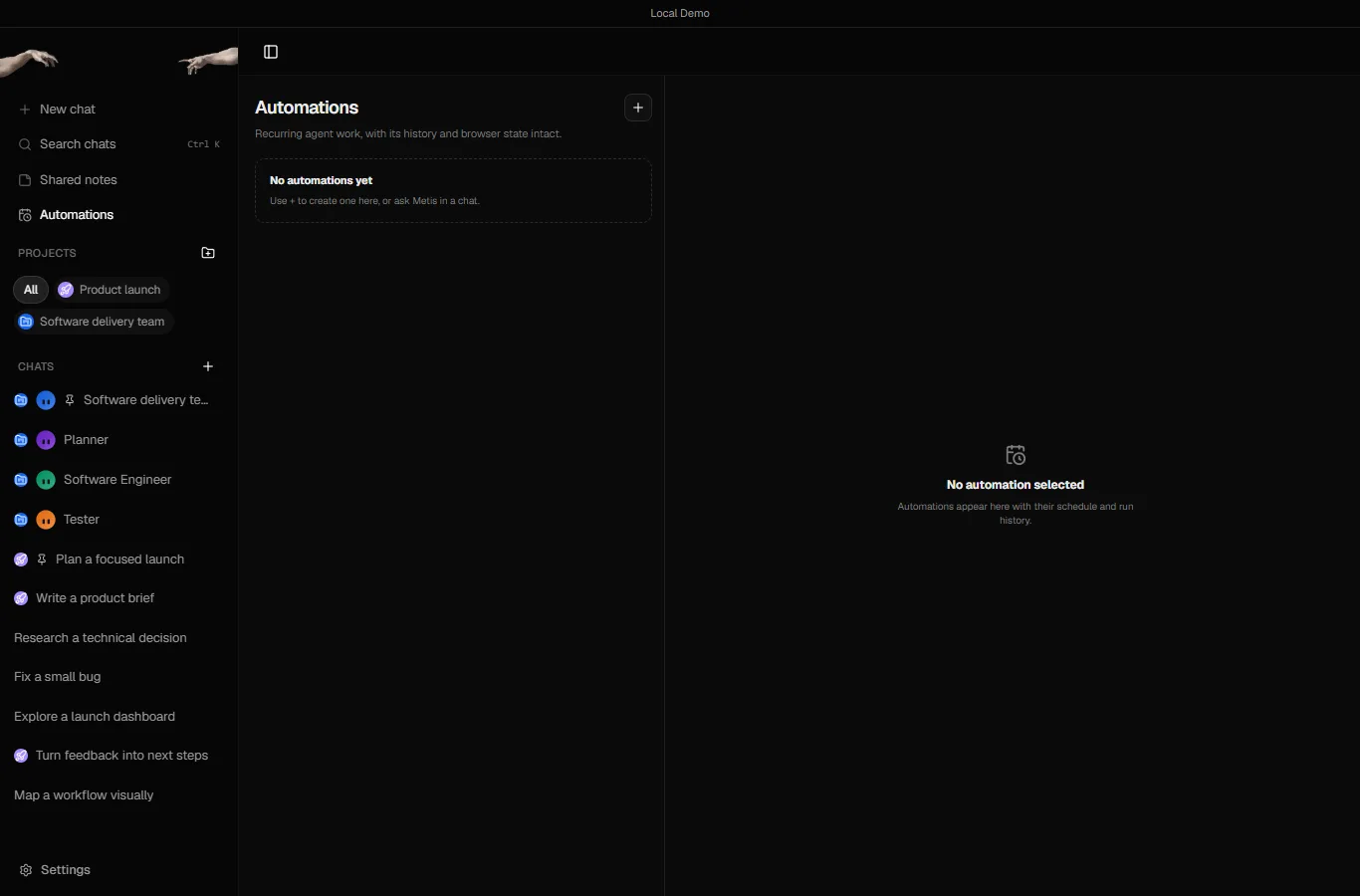Open the Write a product brief chat
Image resolution: width=1360 pixels, height=896 pixels.
click(118, 598)
